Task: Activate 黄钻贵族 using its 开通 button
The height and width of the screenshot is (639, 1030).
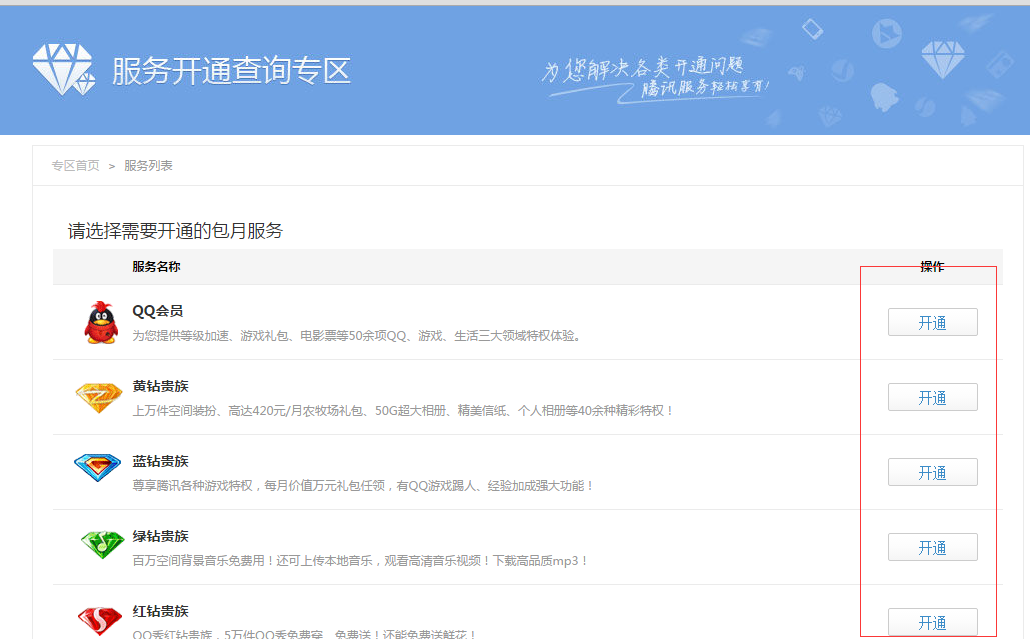Action: click(x=932, y=396)
